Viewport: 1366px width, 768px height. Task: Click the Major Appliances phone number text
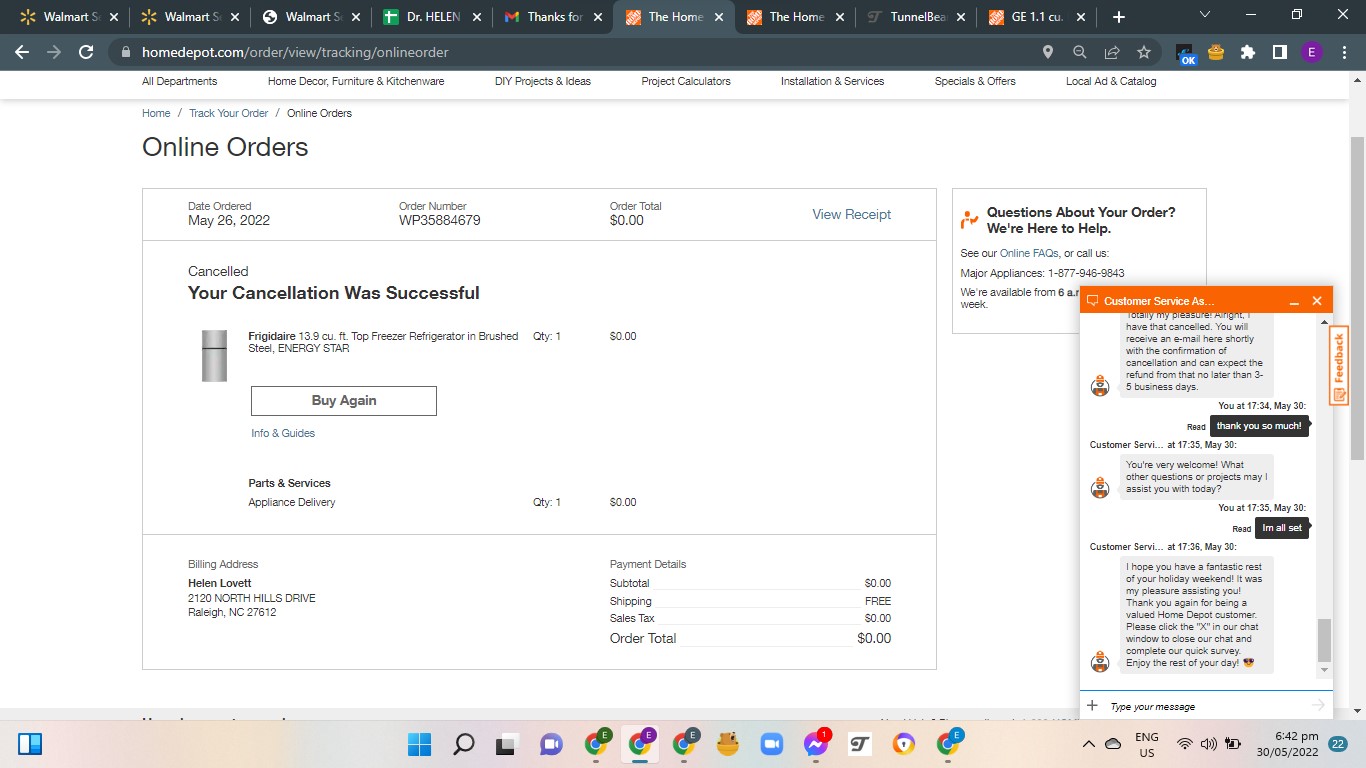click(1086, 273)
